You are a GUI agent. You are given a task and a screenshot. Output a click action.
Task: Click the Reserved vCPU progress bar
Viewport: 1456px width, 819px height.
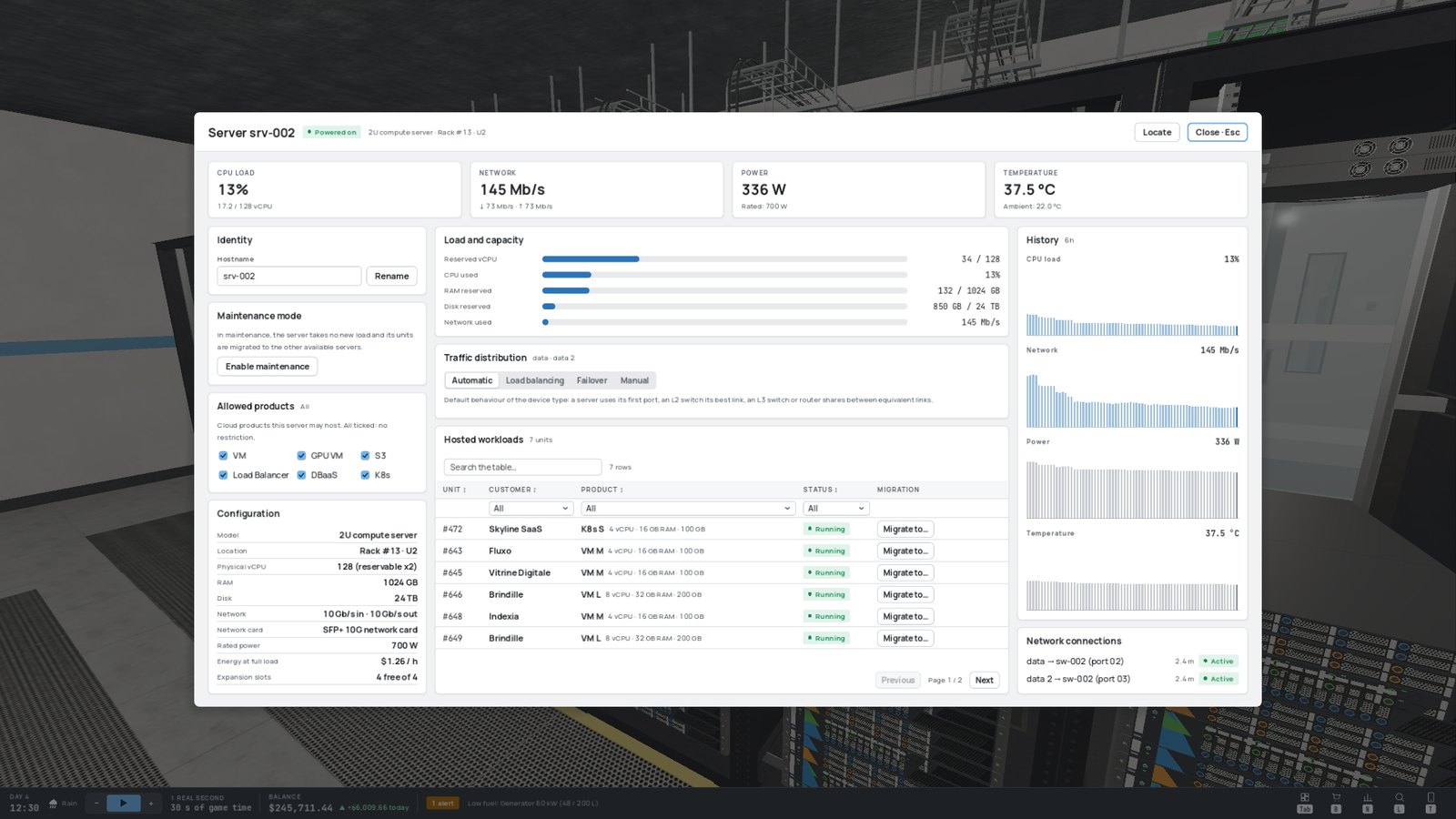(724, 259)
